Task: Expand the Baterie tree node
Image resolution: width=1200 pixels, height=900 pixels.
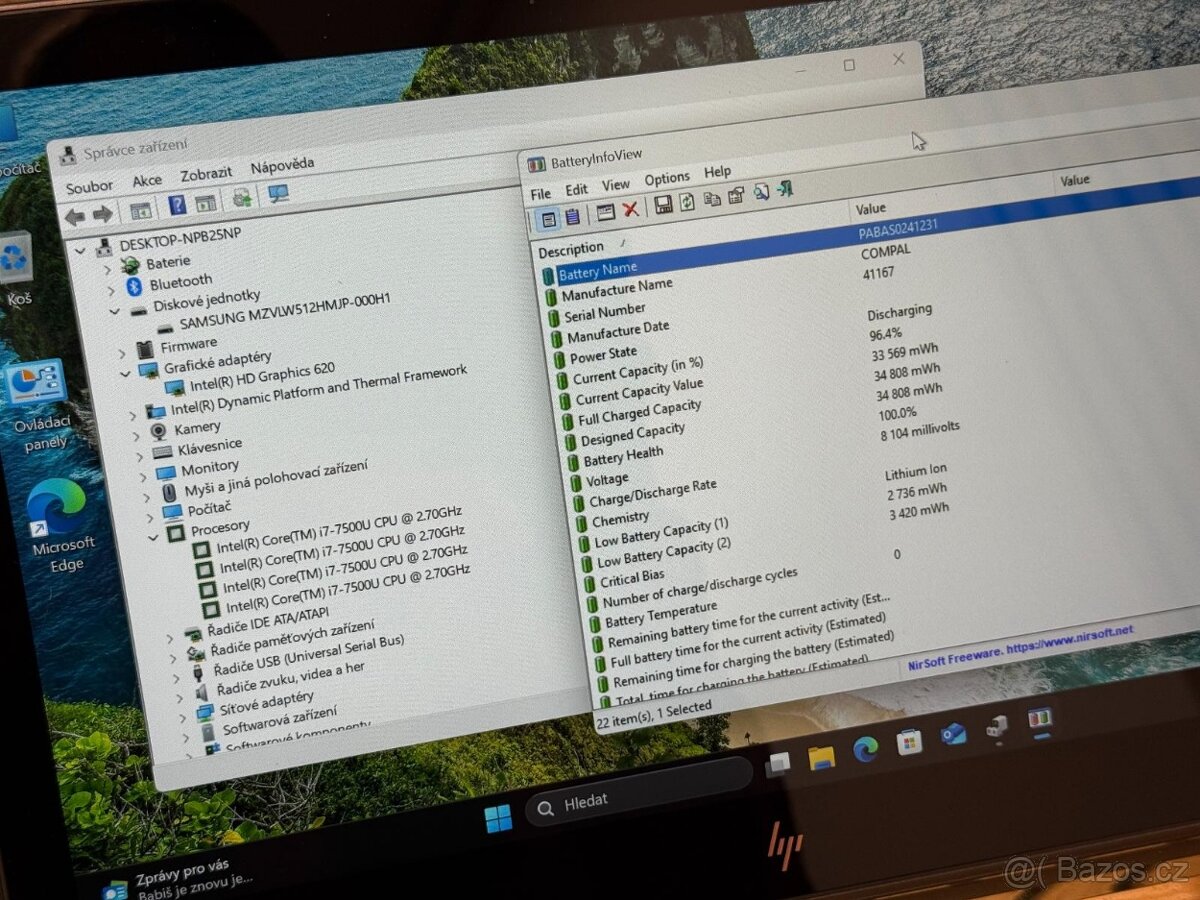Action: point(109,267)
